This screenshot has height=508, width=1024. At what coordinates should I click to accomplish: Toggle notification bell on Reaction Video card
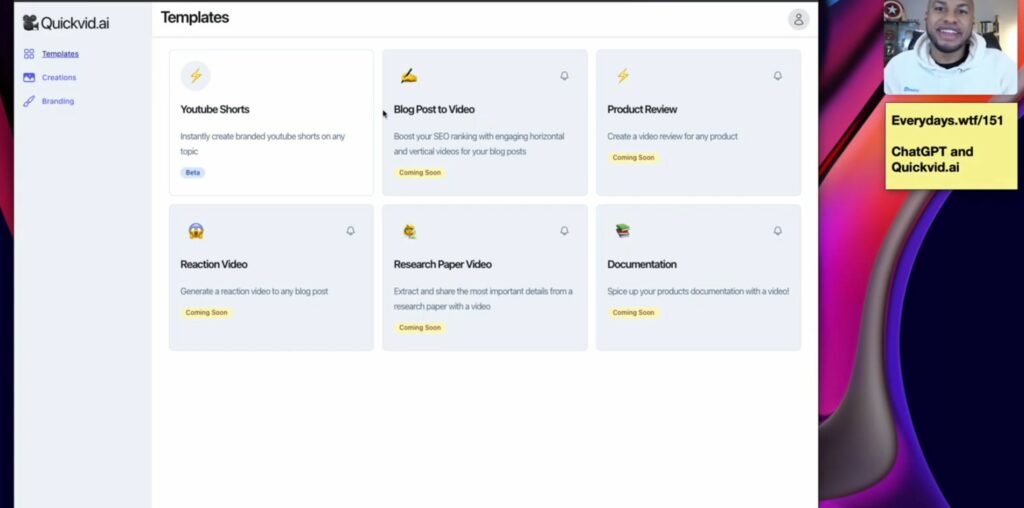[351, 230]
